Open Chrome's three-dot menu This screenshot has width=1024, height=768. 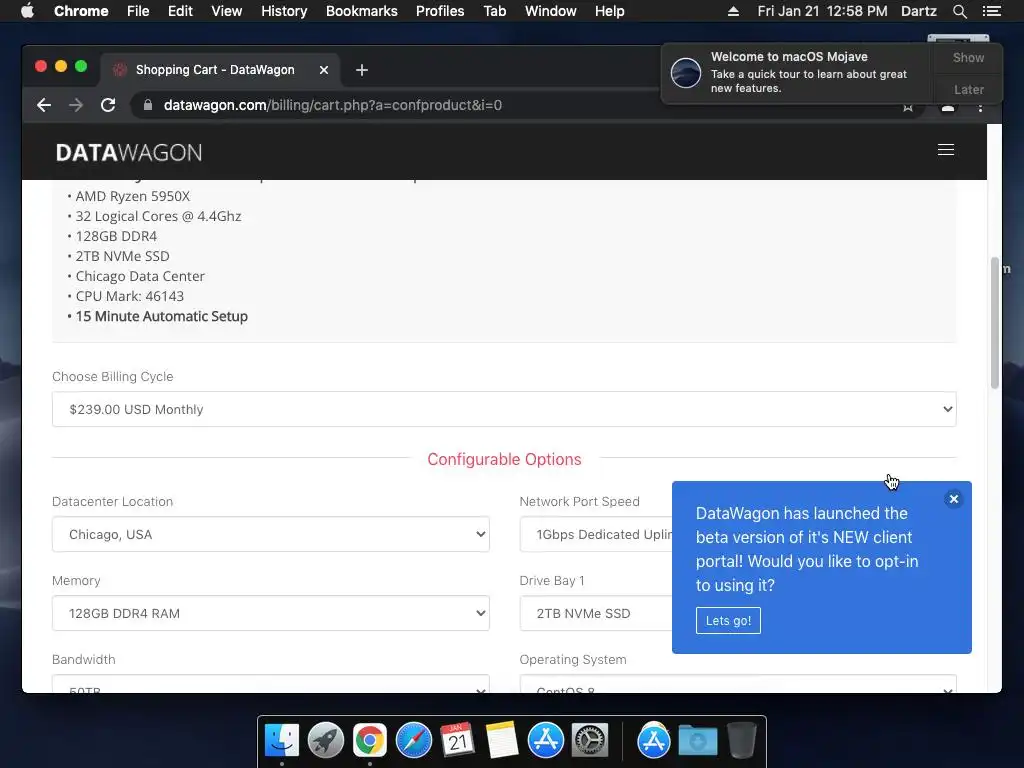980,108
